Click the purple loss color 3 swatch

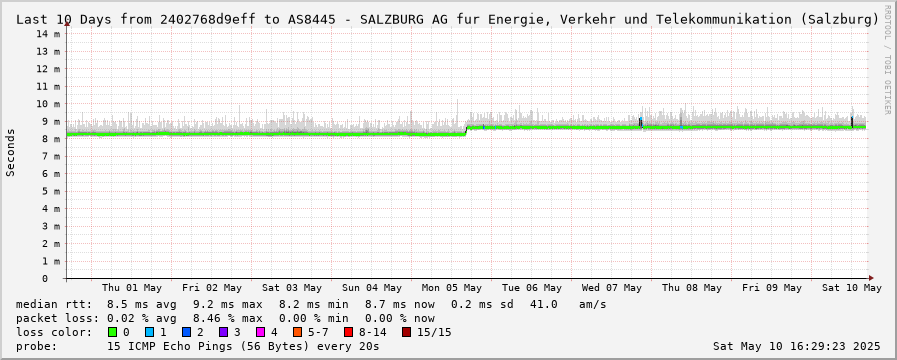pos(223,332)
